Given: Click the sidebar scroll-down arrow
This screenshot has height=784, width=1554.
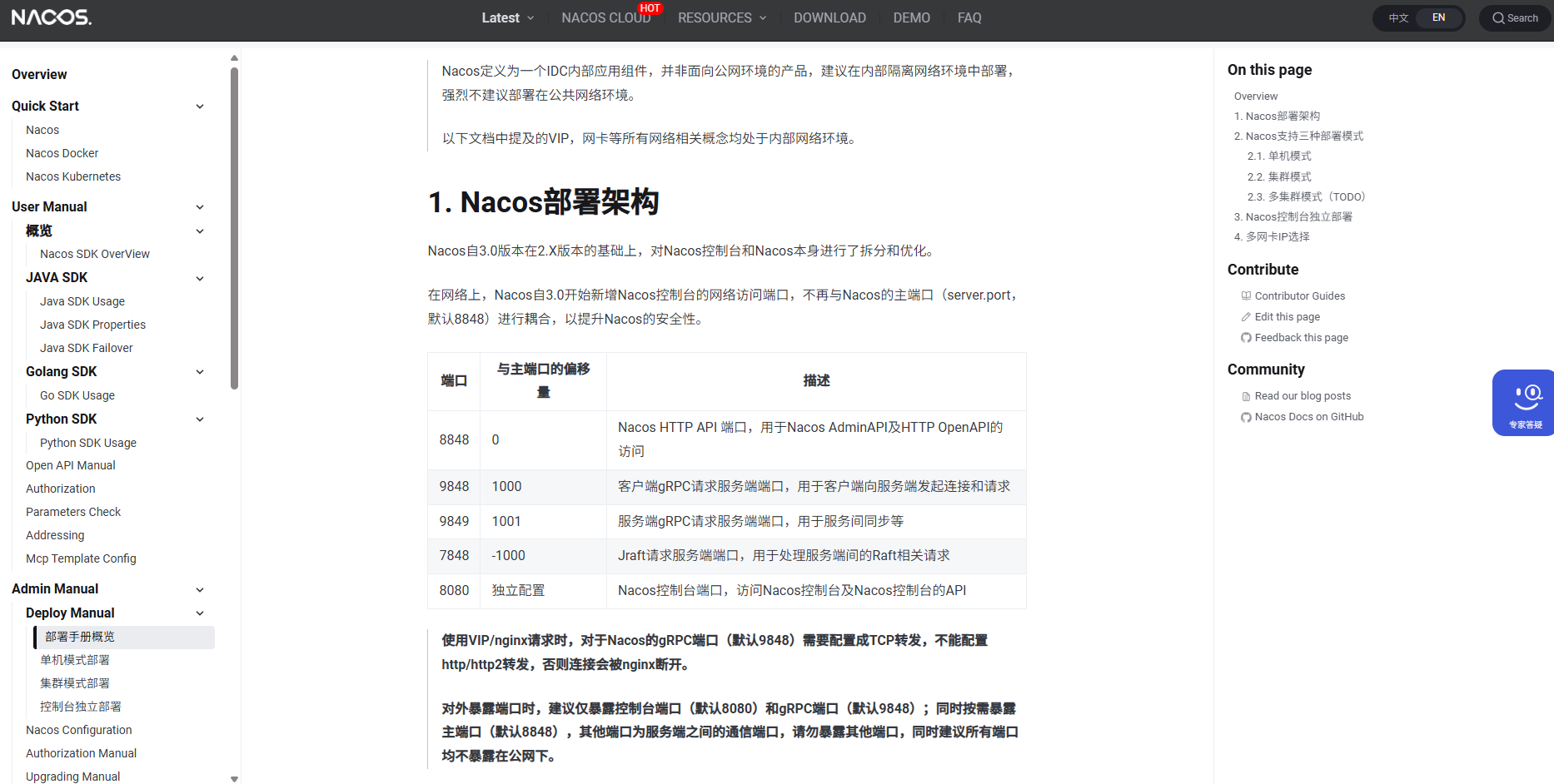Looking at the screenshot, I should [x=234, y=779].
